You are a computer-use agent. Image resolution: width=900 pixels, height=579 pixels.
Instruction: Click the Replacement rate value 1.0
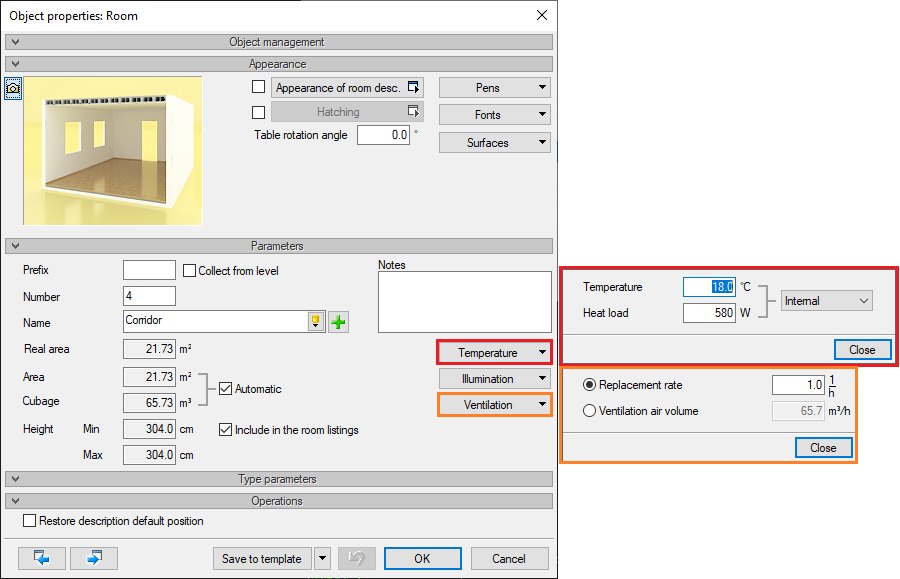click(x=798, y=385)
